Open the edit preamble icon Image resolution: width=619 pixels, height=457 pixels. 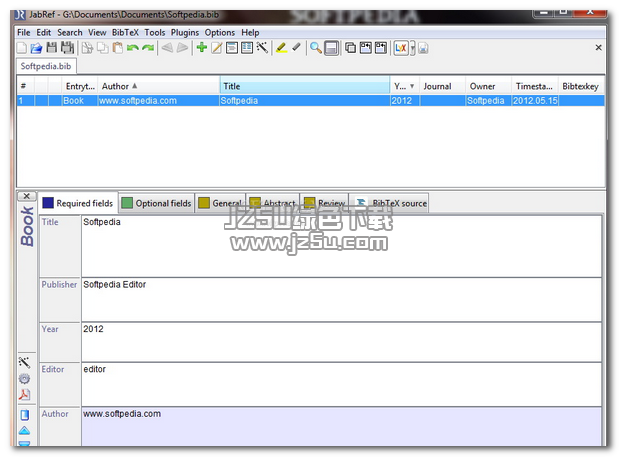[x=232, y=48]
